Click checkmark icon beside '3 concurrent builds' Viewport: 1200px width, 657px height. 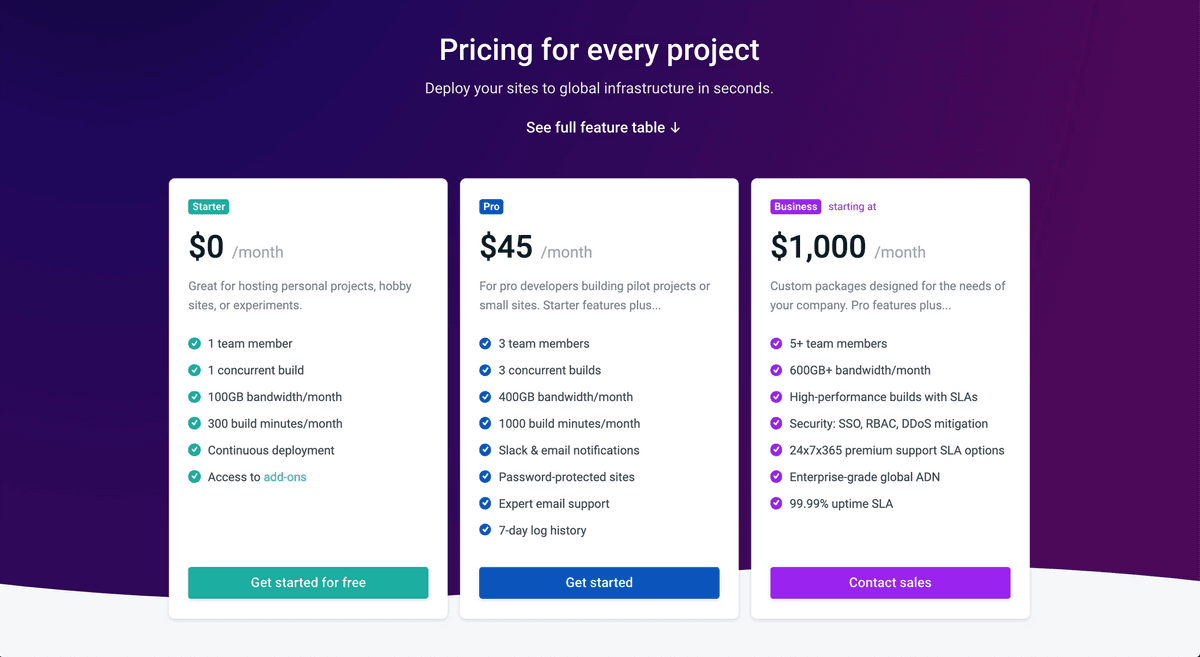[x=485, y=371]
